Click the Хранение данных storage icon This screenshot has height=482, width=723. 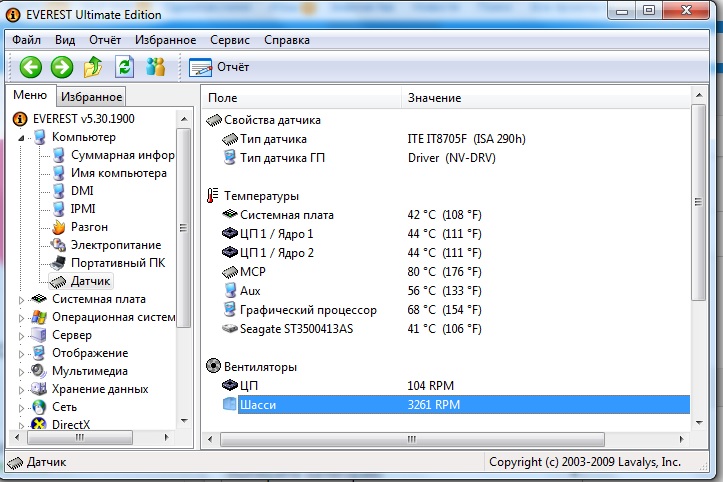pos(39,389)
